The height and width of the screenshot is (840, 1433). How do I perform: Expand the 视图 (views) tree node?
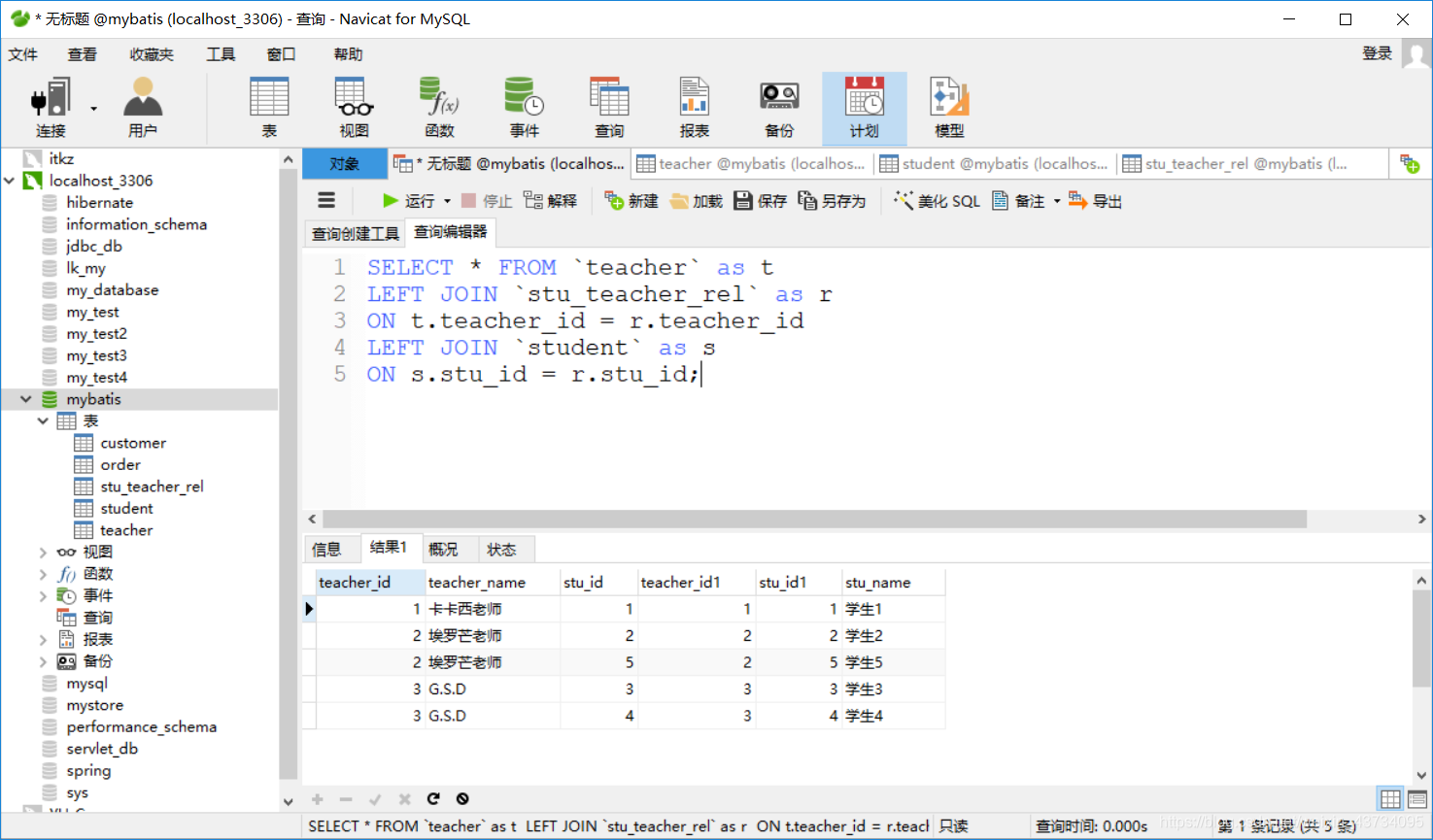[43, 552]
